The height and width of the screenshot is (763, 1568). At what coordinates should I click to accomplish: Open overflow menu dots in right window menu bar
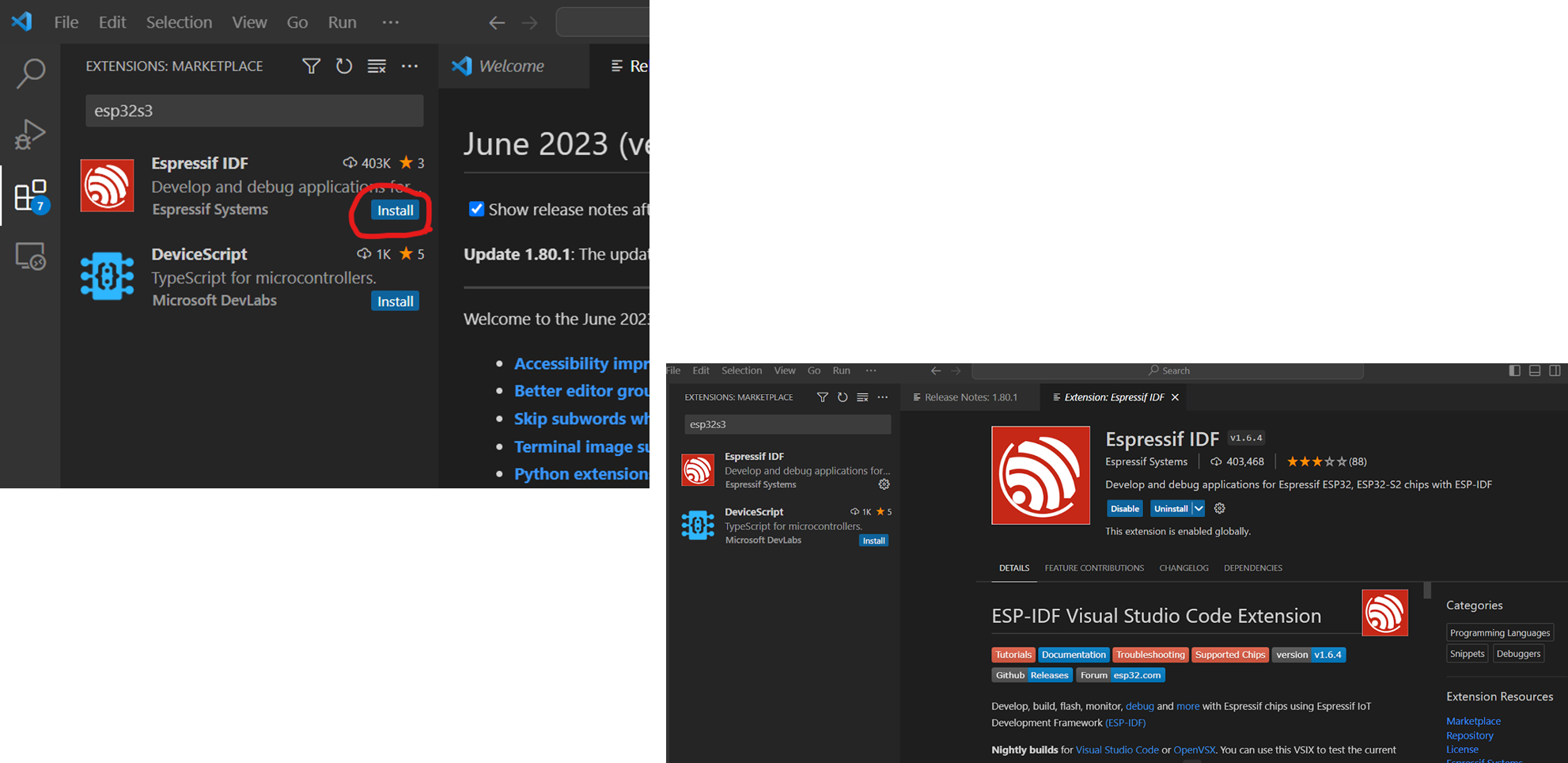pos(871,370)
